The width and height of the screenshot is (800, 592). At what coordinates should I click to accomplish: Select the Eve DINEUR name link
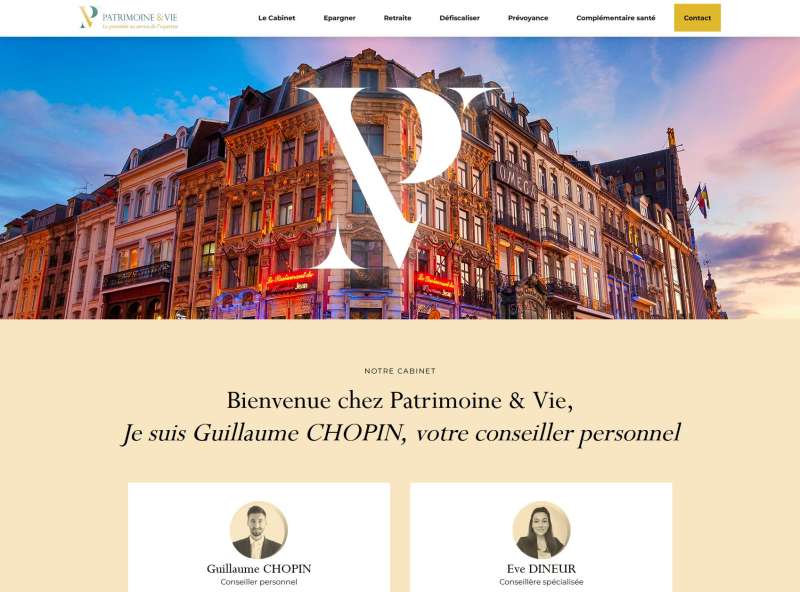(541, 569)
